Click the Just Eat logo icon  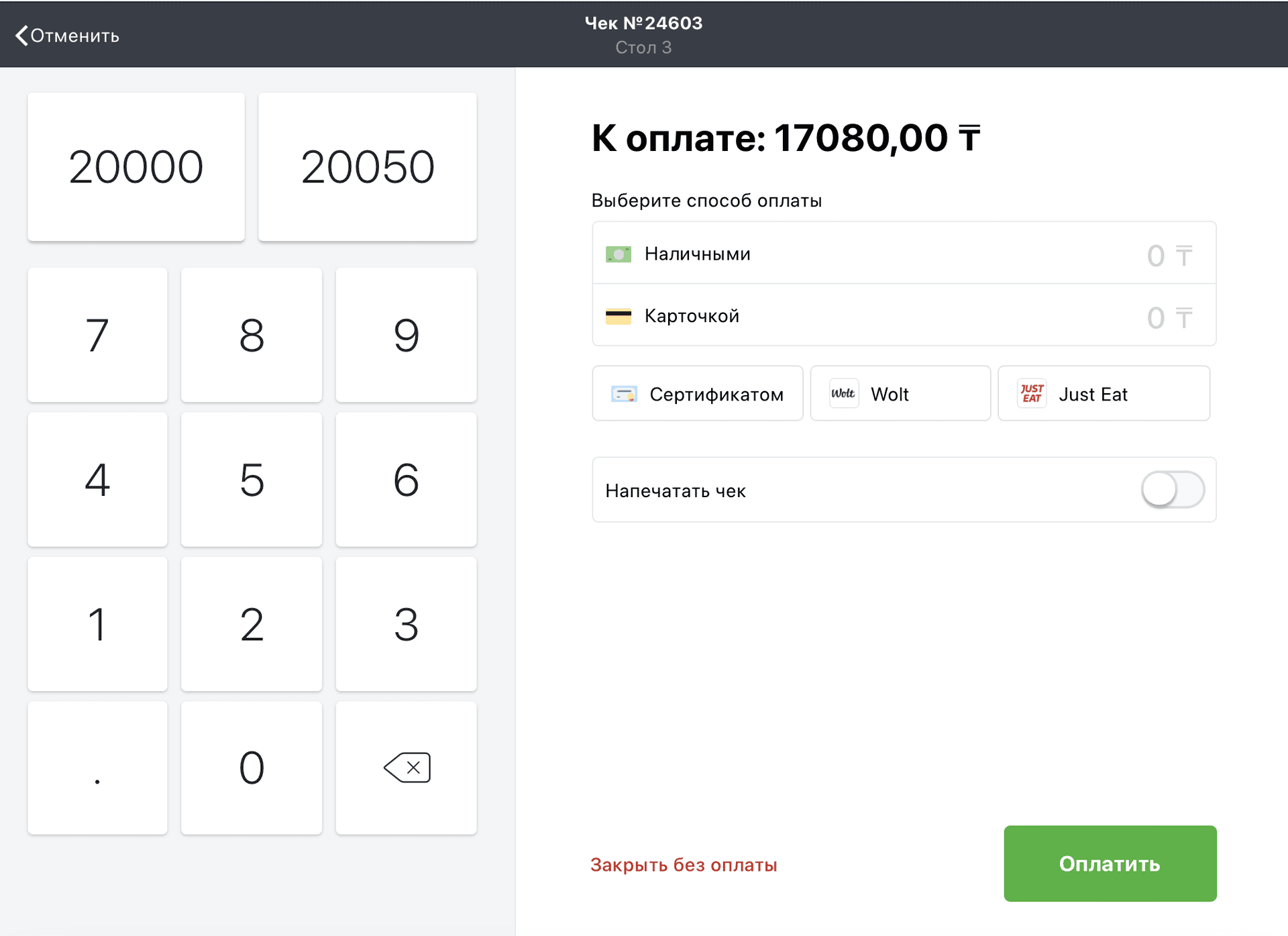(1032, 394)
